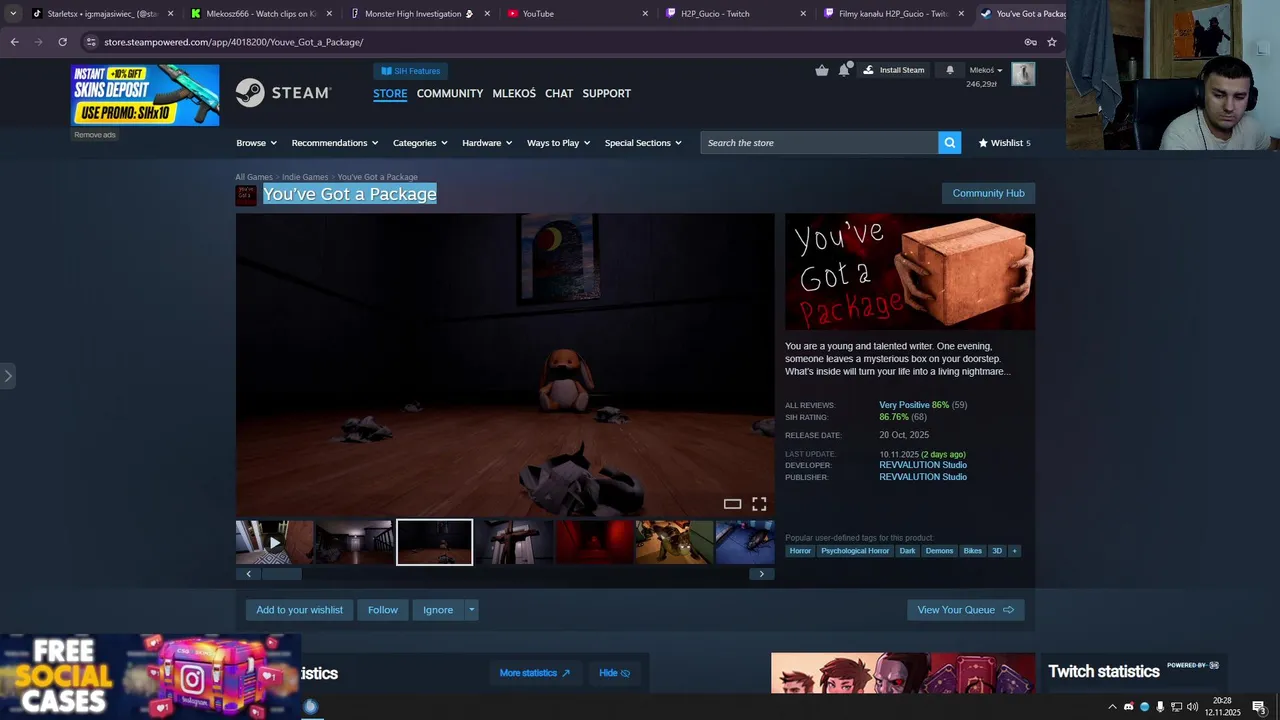Viewport: 1280px width, 720px height.
Task: Expand the left side panel arrow
Action: [8, 376]
